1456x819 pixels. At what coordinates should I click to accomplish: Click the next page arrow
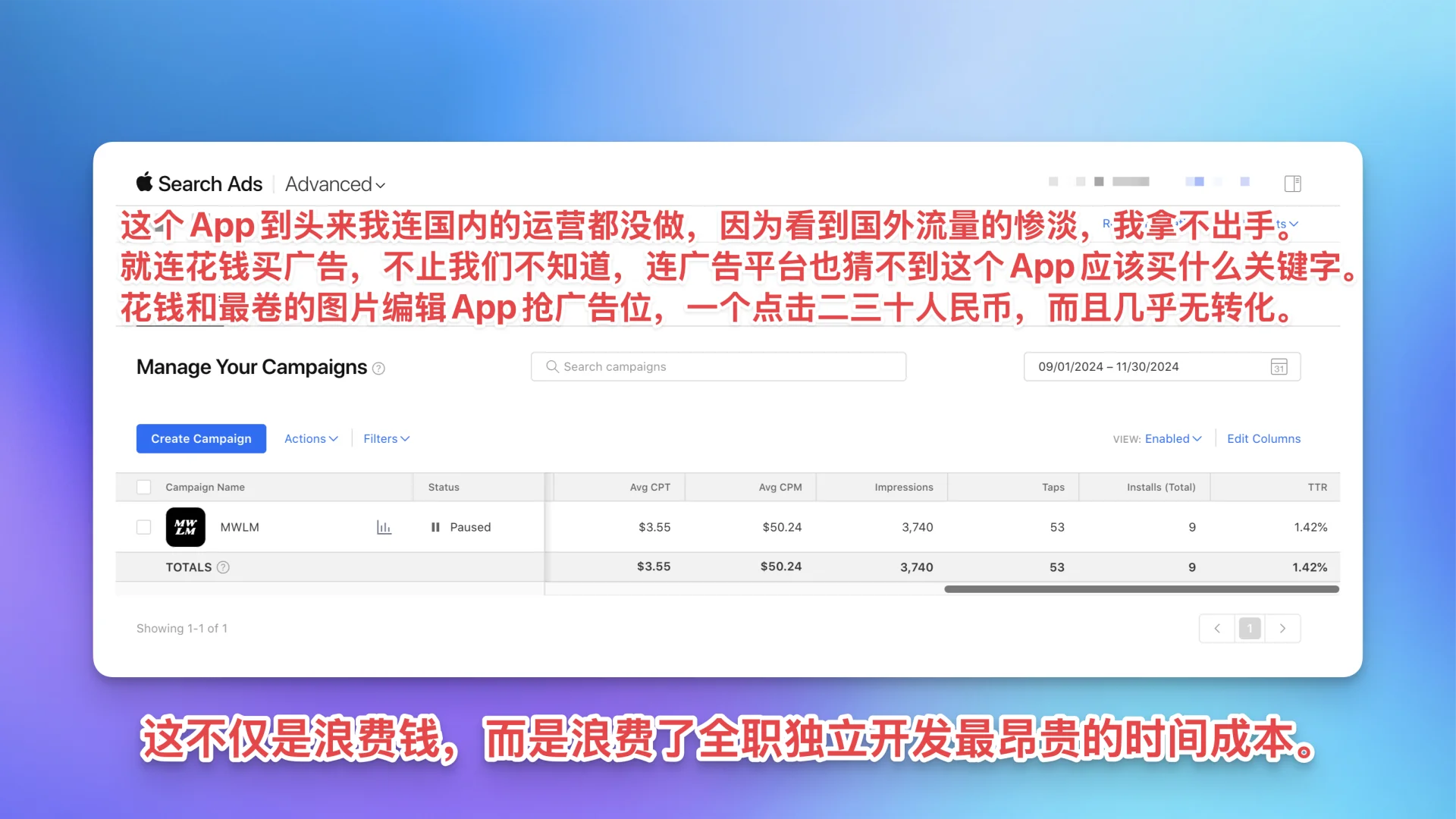[1283, 628]
